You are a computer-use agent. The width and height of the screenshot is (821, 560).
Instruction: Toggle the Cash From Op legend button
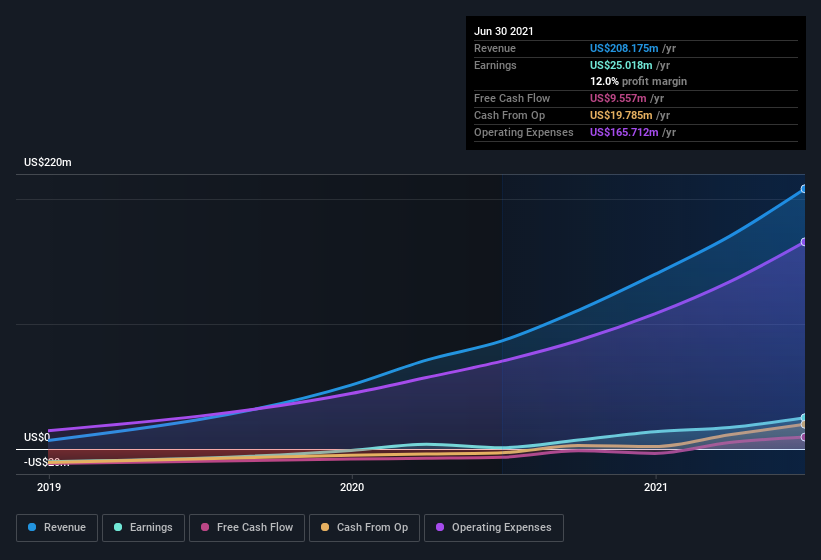coord(364,528)
